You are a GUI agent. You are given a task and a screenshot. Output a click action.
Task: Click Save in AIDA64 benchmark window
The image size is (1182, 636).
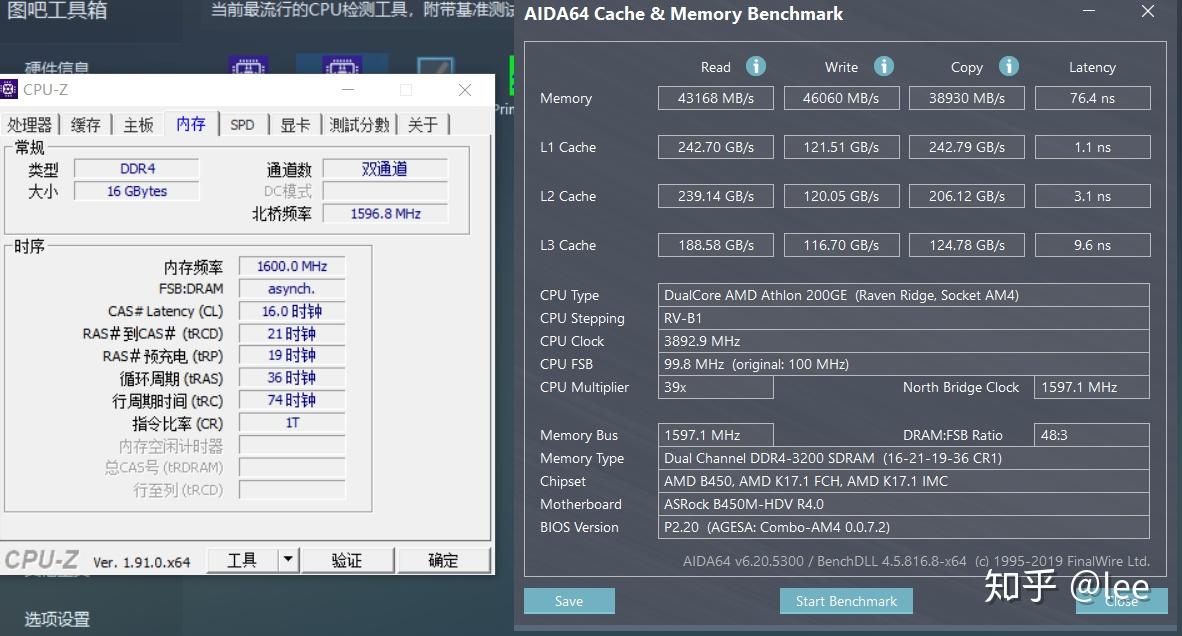coord(569,601)
